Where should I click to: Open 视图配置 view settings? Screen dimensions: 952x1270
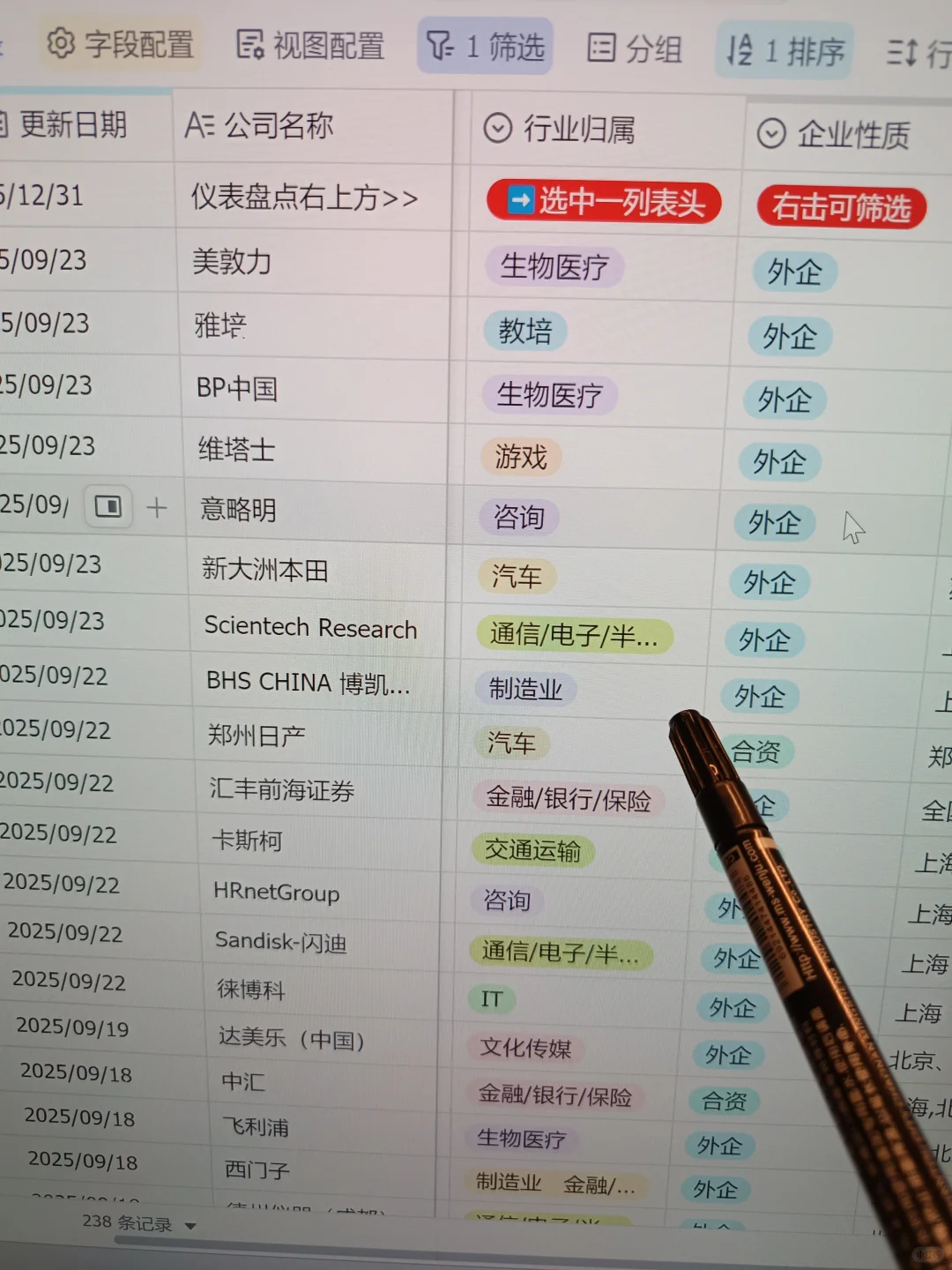pyautogui.click(x=310, y=45)
